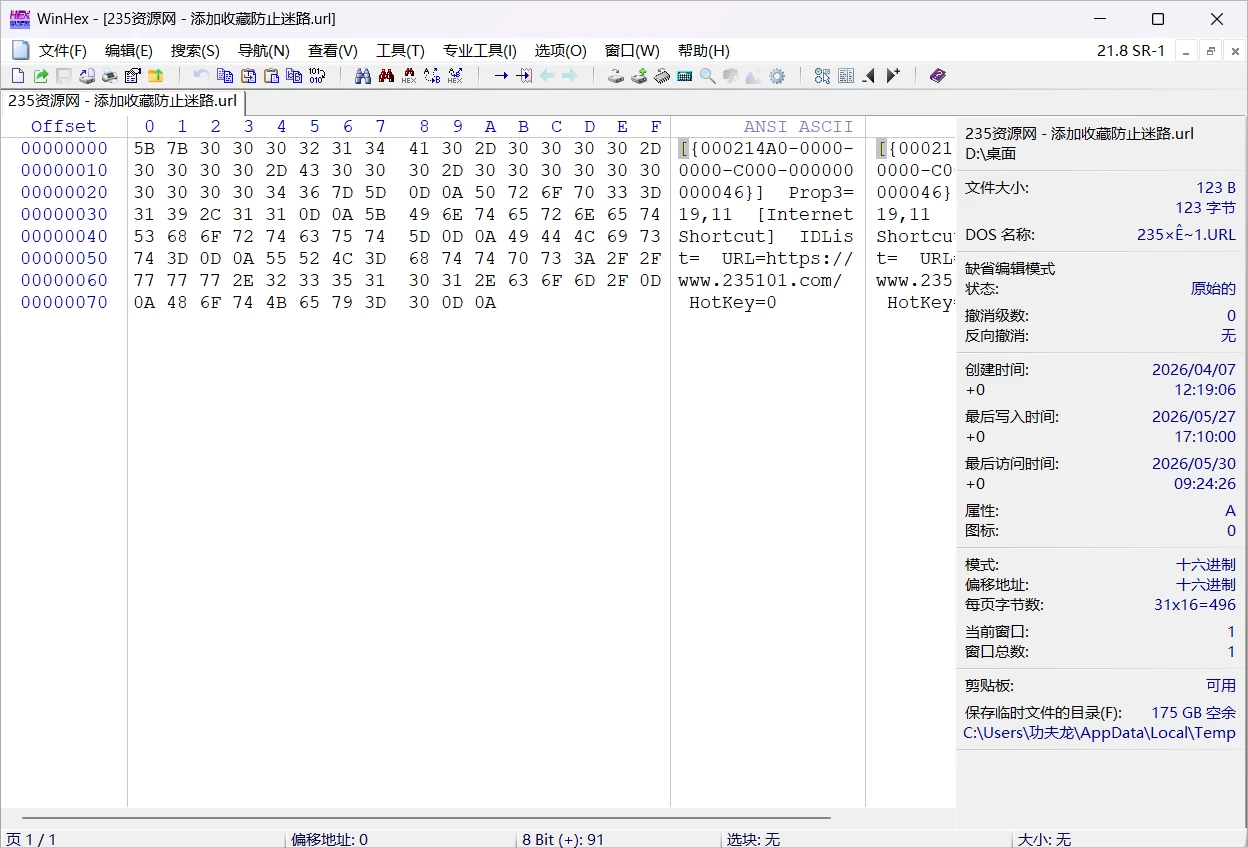Select hex byte 5B at offset 00000000
This screenshot has height=848, width=1248.
click(x=144, y=148)
